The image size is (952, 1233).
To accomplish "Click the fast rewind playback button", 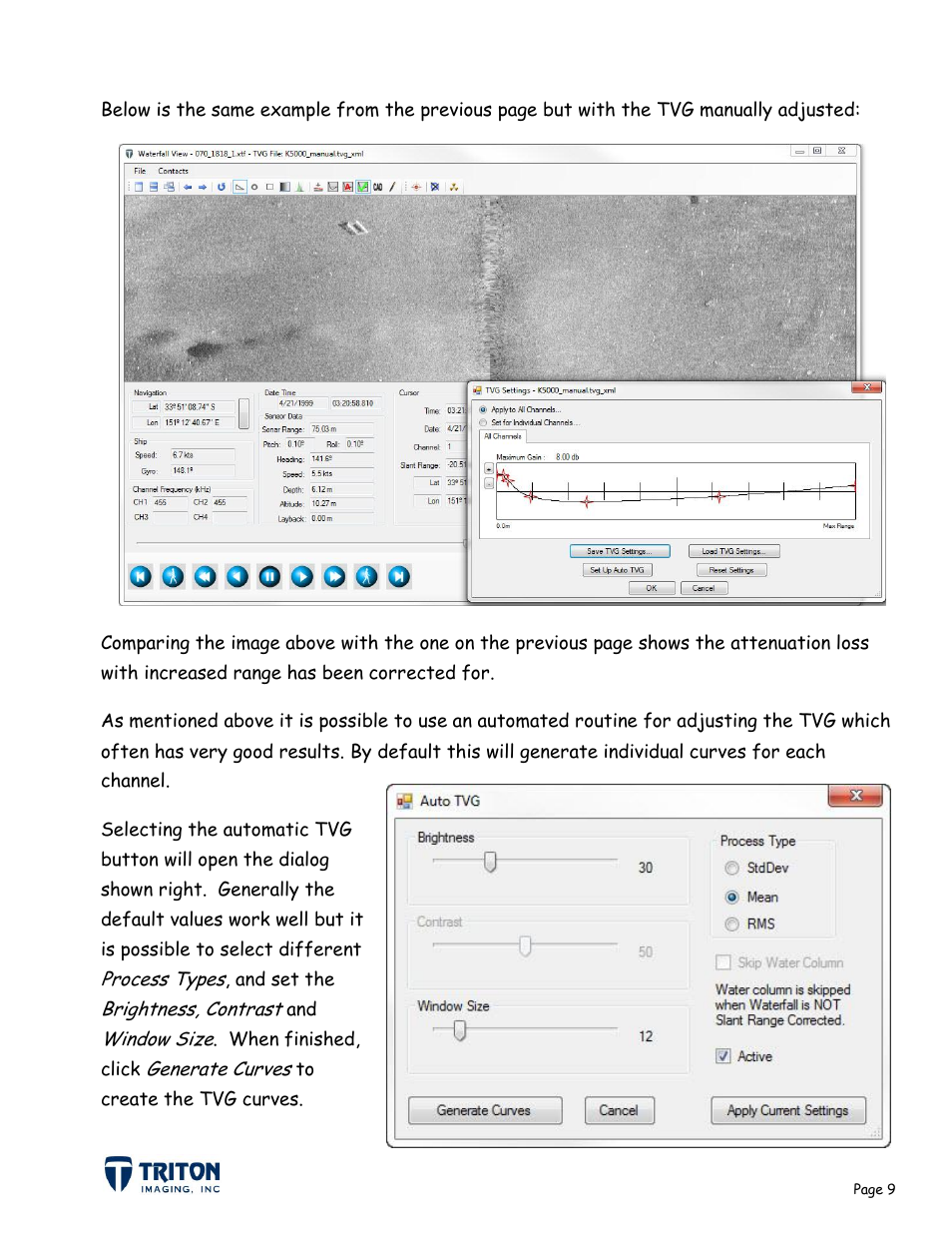I will point(205,576).
